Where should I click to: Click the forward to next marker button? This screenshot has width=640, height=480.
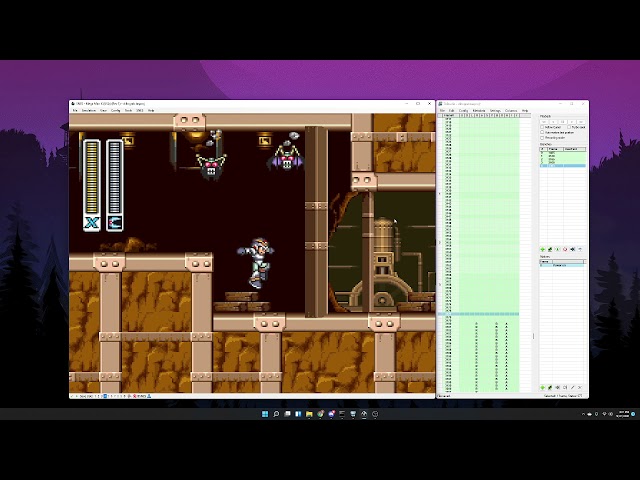[581, 122]
